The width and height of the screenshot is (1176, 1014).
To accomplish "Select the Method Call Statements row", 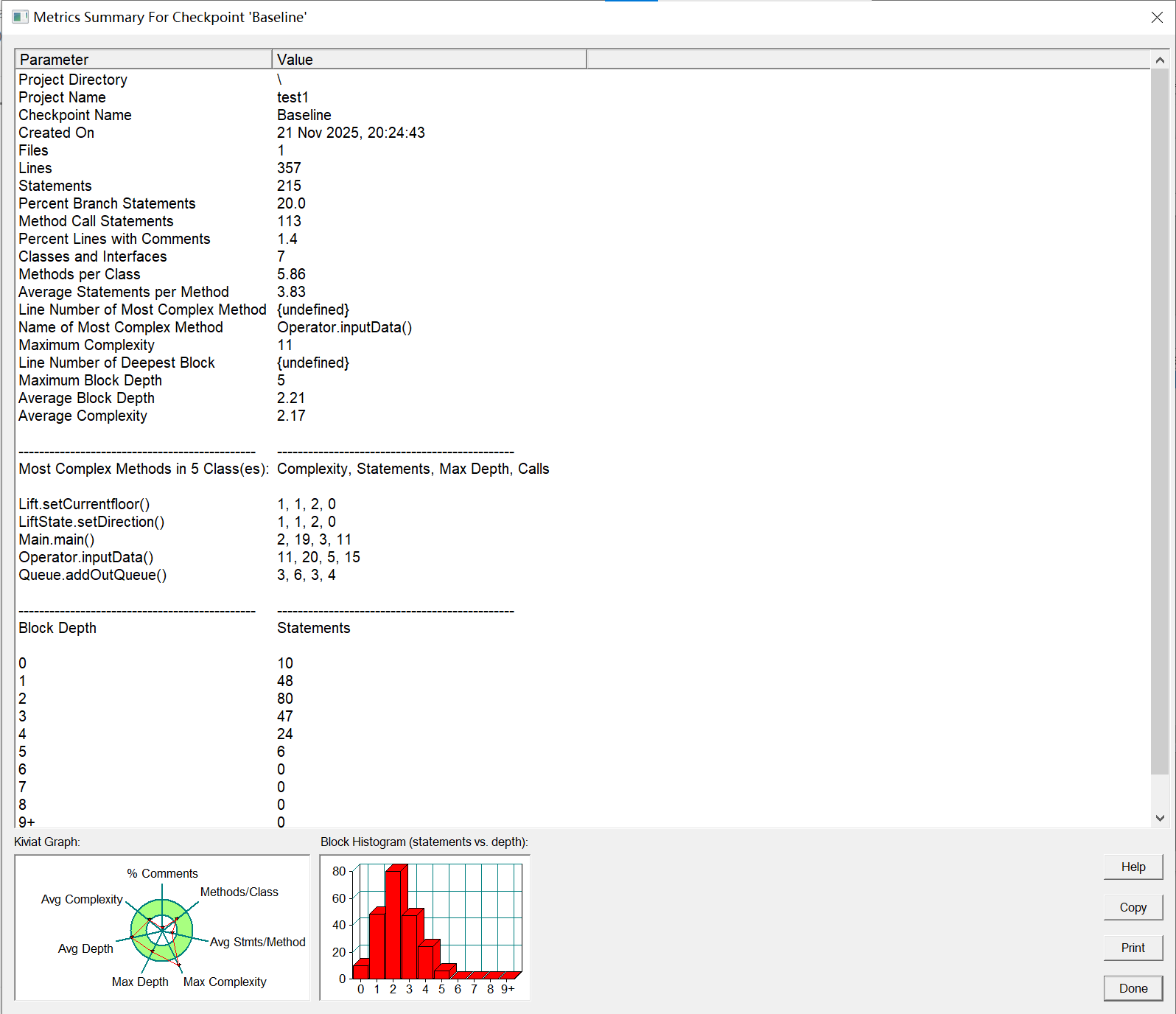I will coord(582,221).
